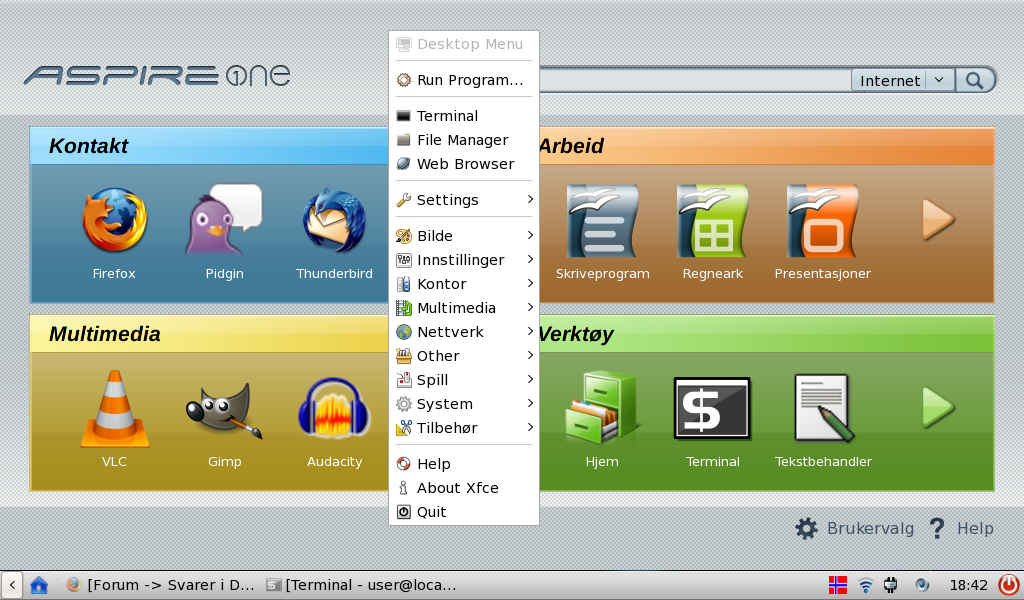Choose Web Browser menu entry
Image resolution: width=1024 pixels, height=600 pixels.
[x=464, y=164]
